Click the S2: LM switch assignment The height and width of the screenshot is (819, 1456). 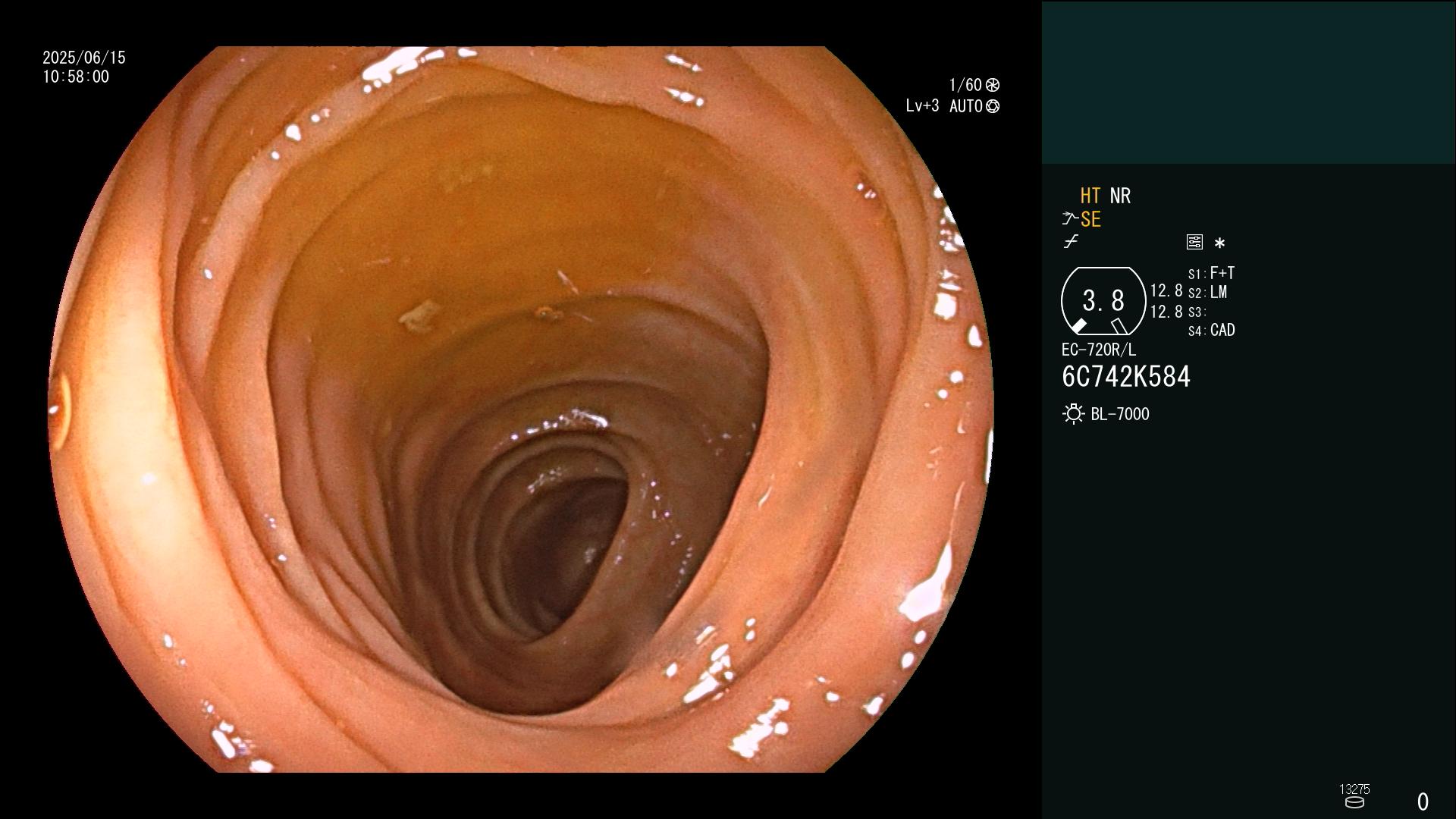pos(1207,292)
